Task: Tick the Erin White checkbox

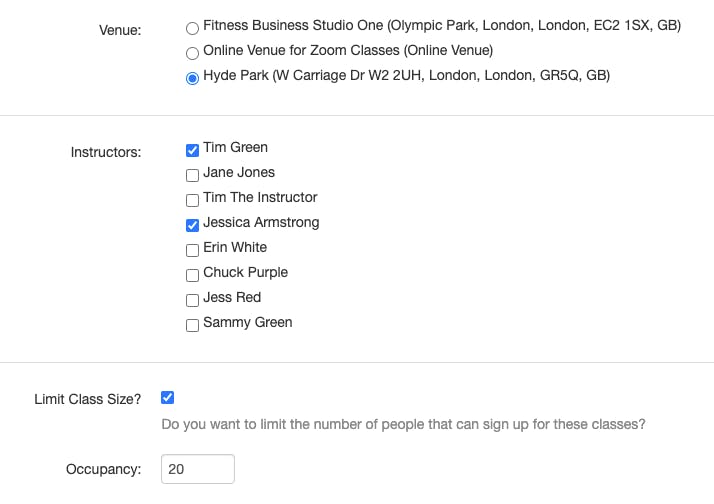Action: (x=192, y=250)
